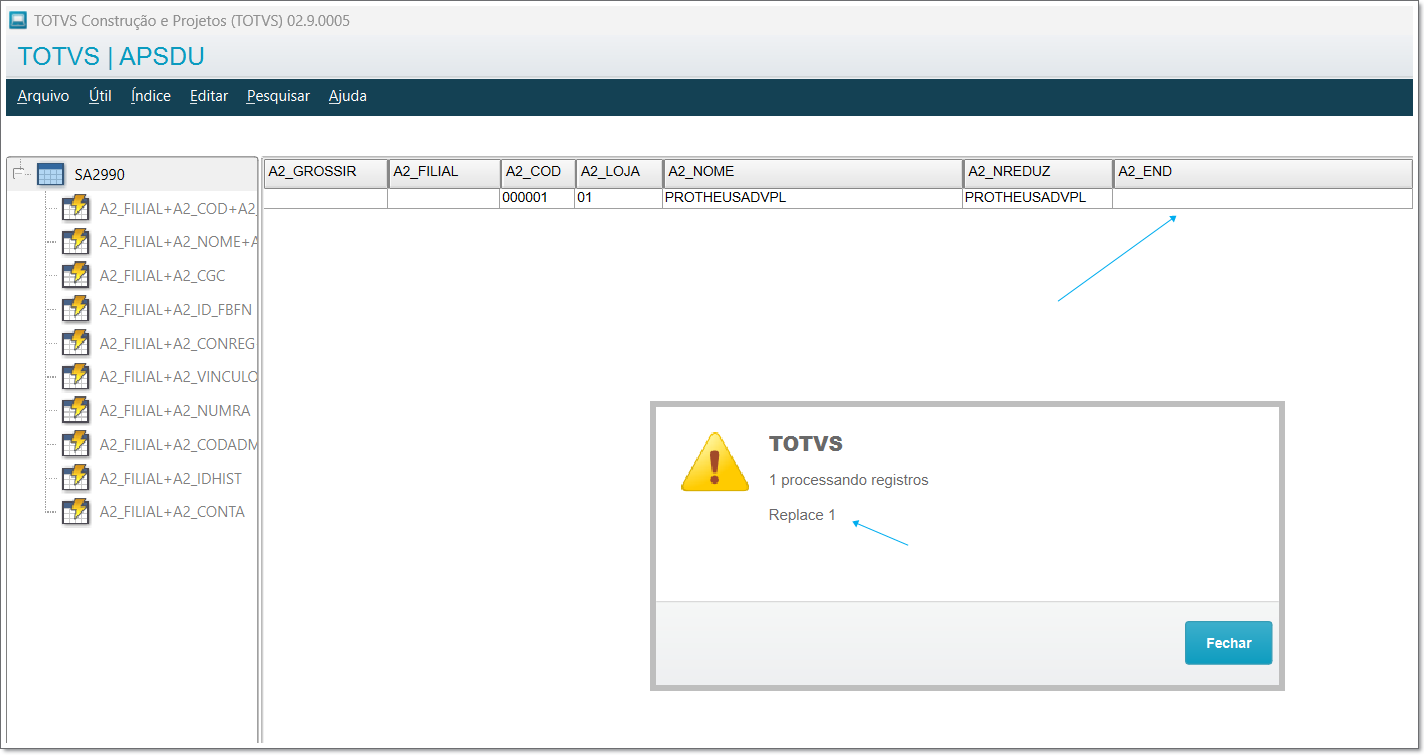Select index A2_FILIAL+A2_CONREG label
The height and width of the screenshot is (755, 1425).
click(x=177, y=344)
